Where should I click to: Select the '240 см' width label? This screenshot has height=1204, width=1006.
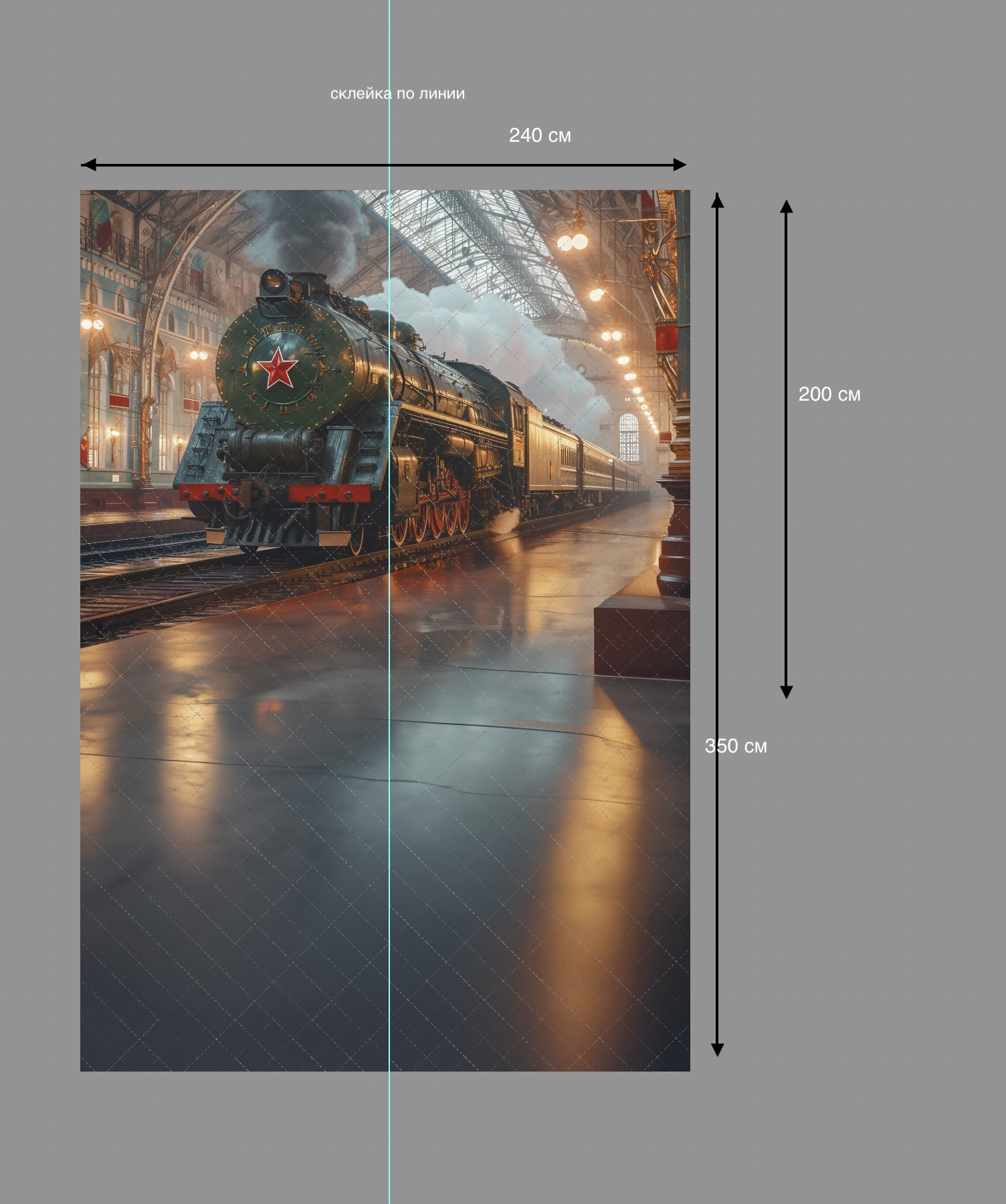point(540,135)
